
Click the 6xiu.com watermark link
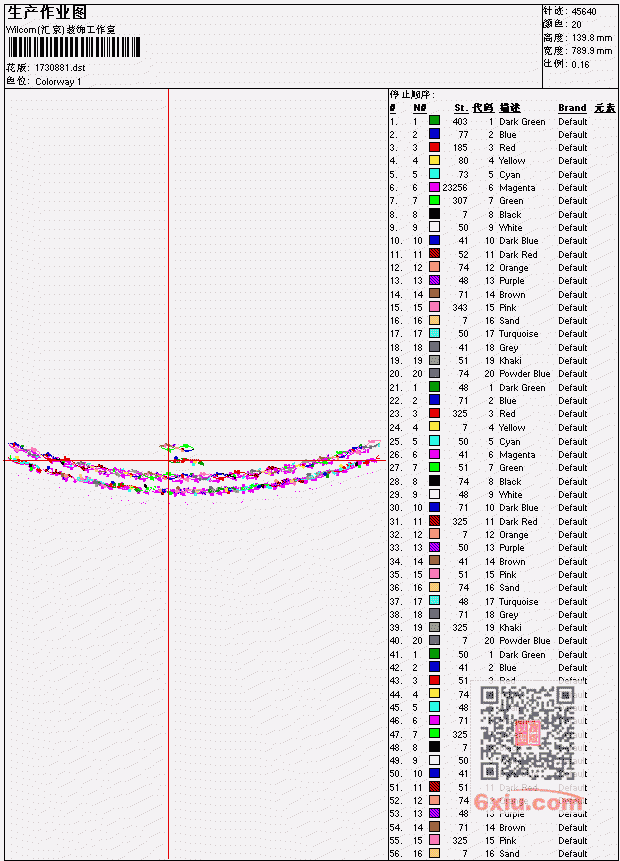pyautogui.click(x=528, y=802)
